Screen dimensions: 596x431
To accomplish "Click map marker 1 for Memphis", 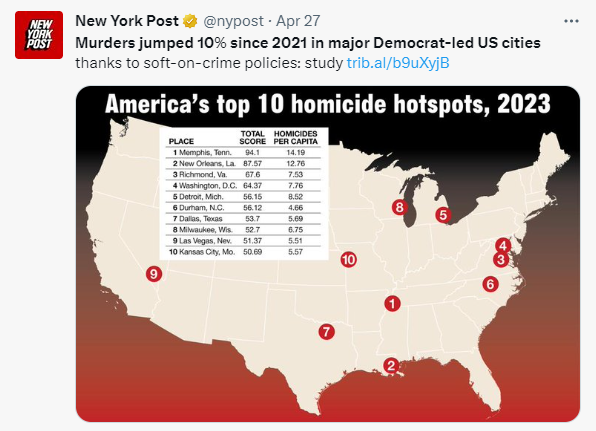I will click(392, 303).
